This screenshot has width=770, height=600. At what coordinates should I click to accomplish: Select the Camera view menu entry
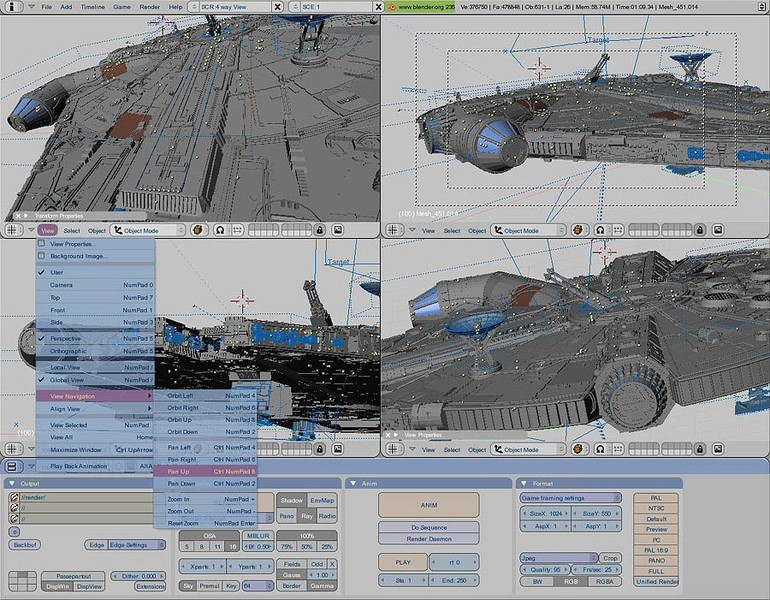pyautogui.click(x=96, y=285)
